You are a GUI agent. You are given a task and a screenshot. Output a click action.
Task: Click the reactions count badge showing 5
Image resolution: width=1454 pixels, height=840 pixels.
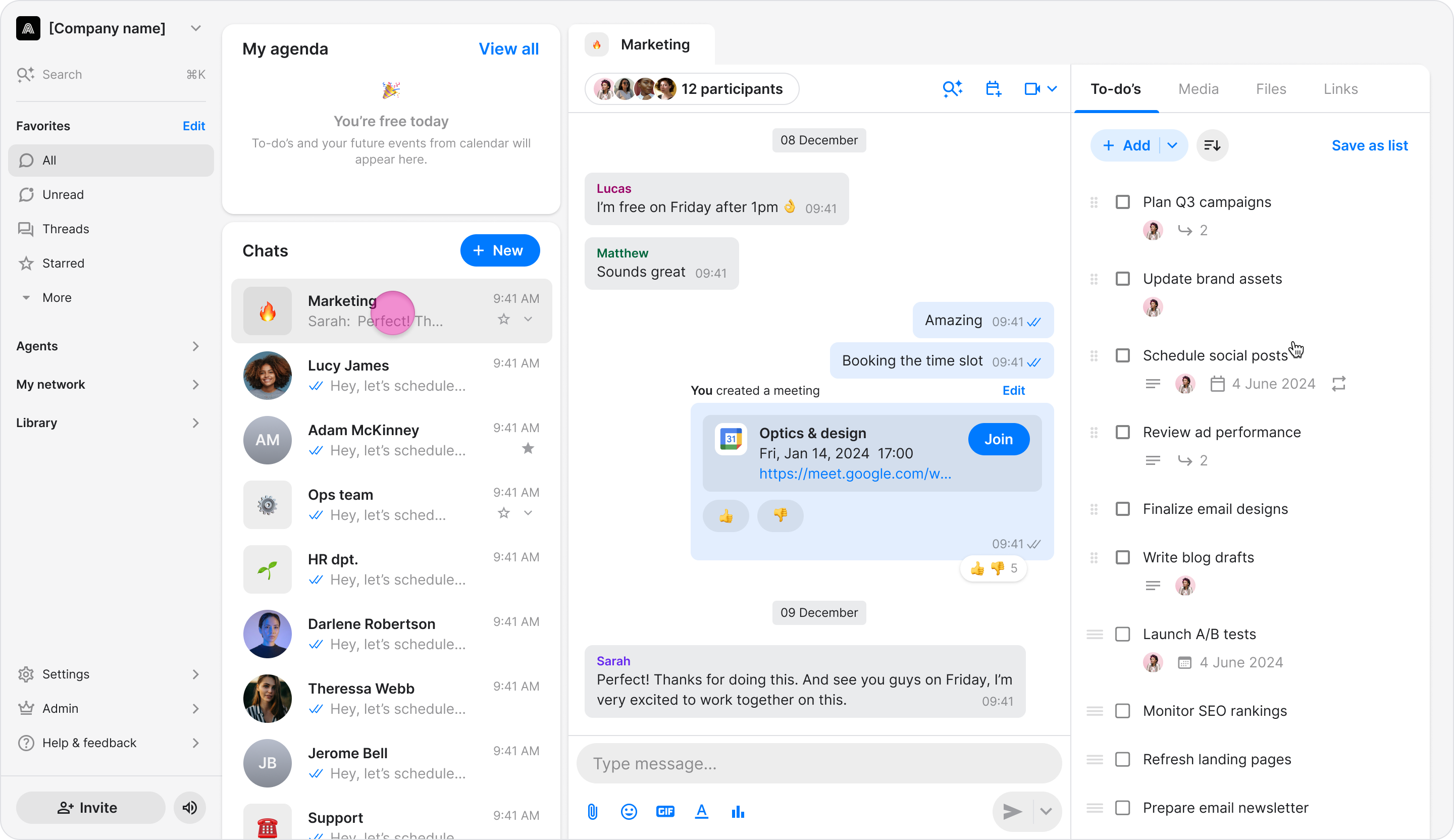(993, 569)
